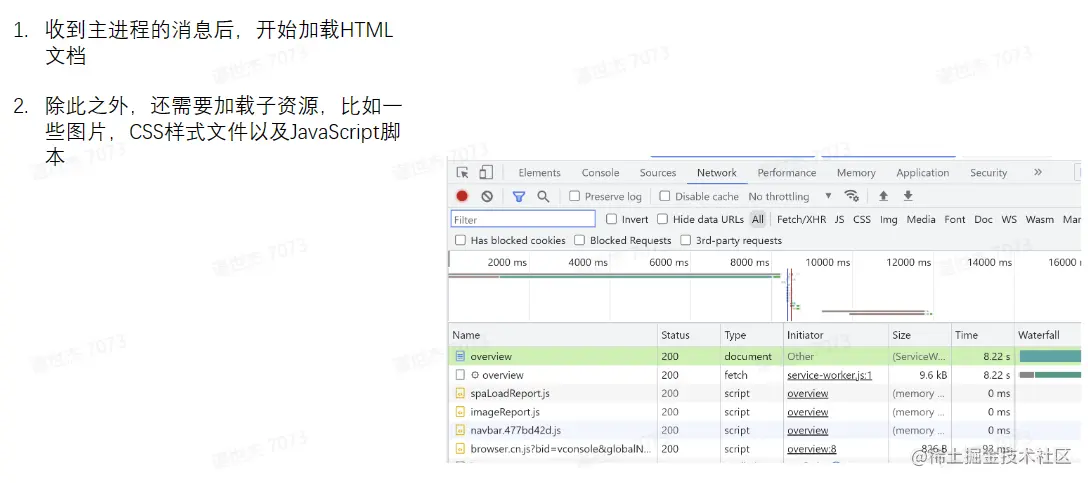Sort by the Type column header

tap(752, 335)
